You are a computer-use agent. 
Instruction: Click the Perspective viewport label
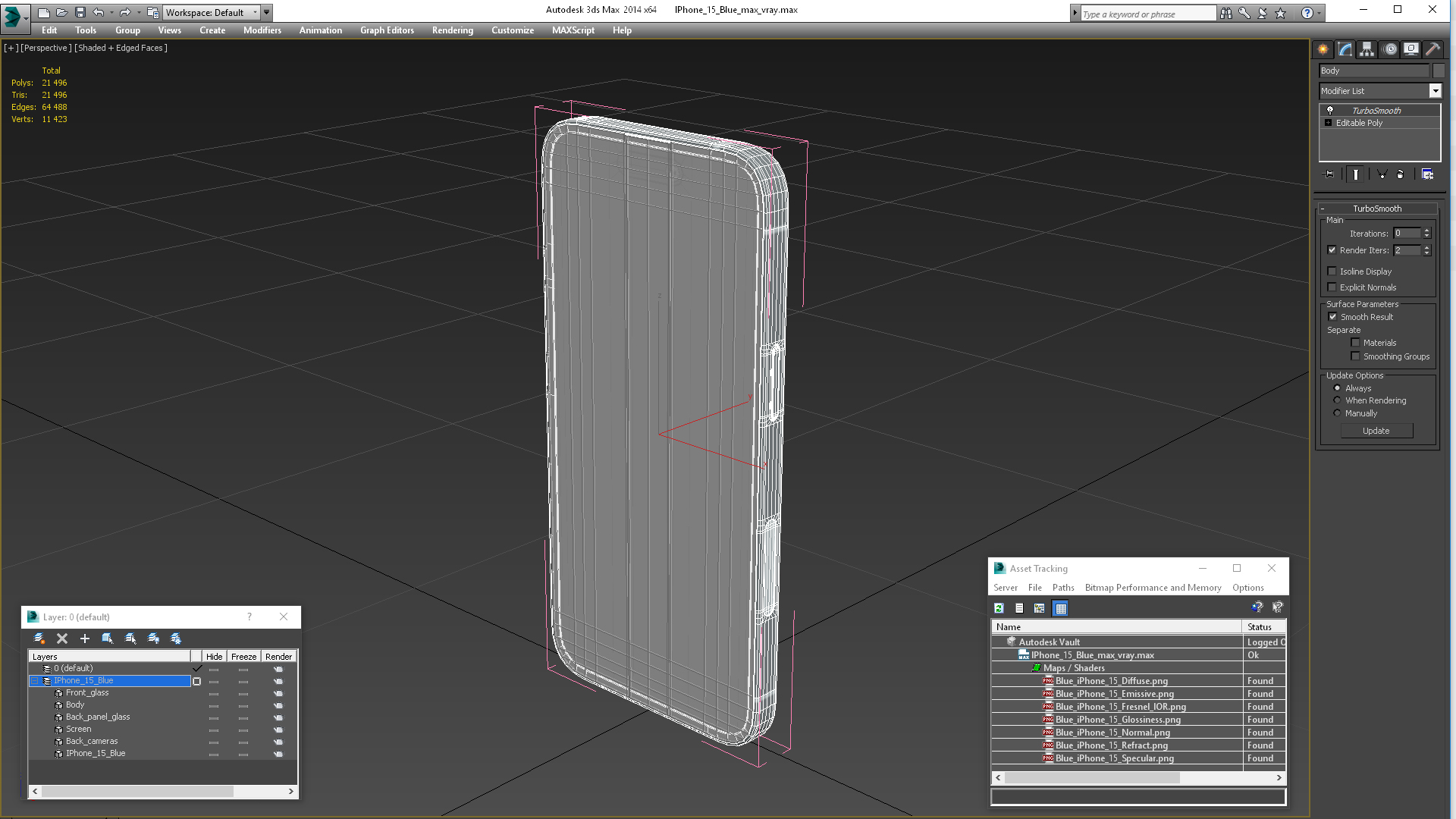46,48
